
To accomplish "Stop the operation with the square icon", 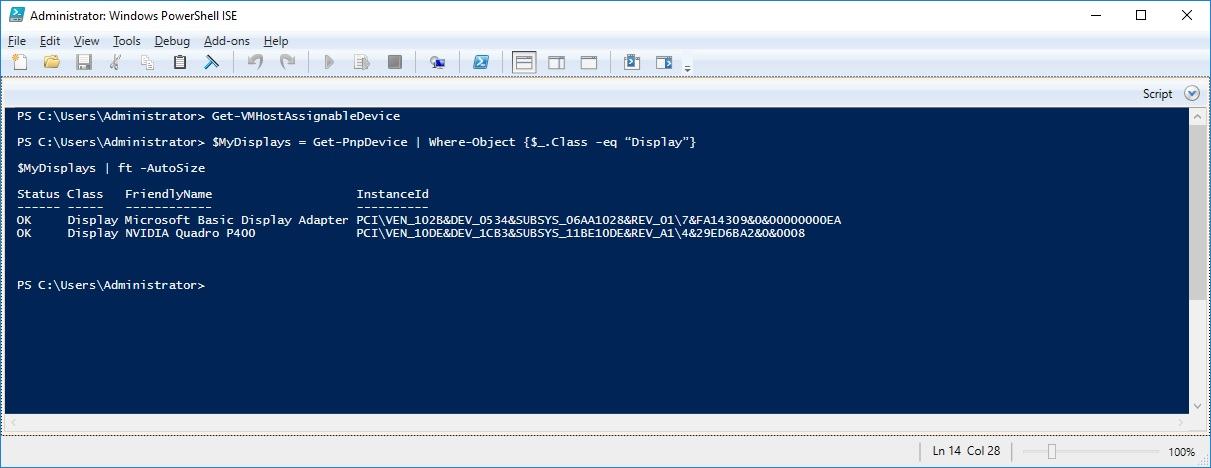I will 394,63.
